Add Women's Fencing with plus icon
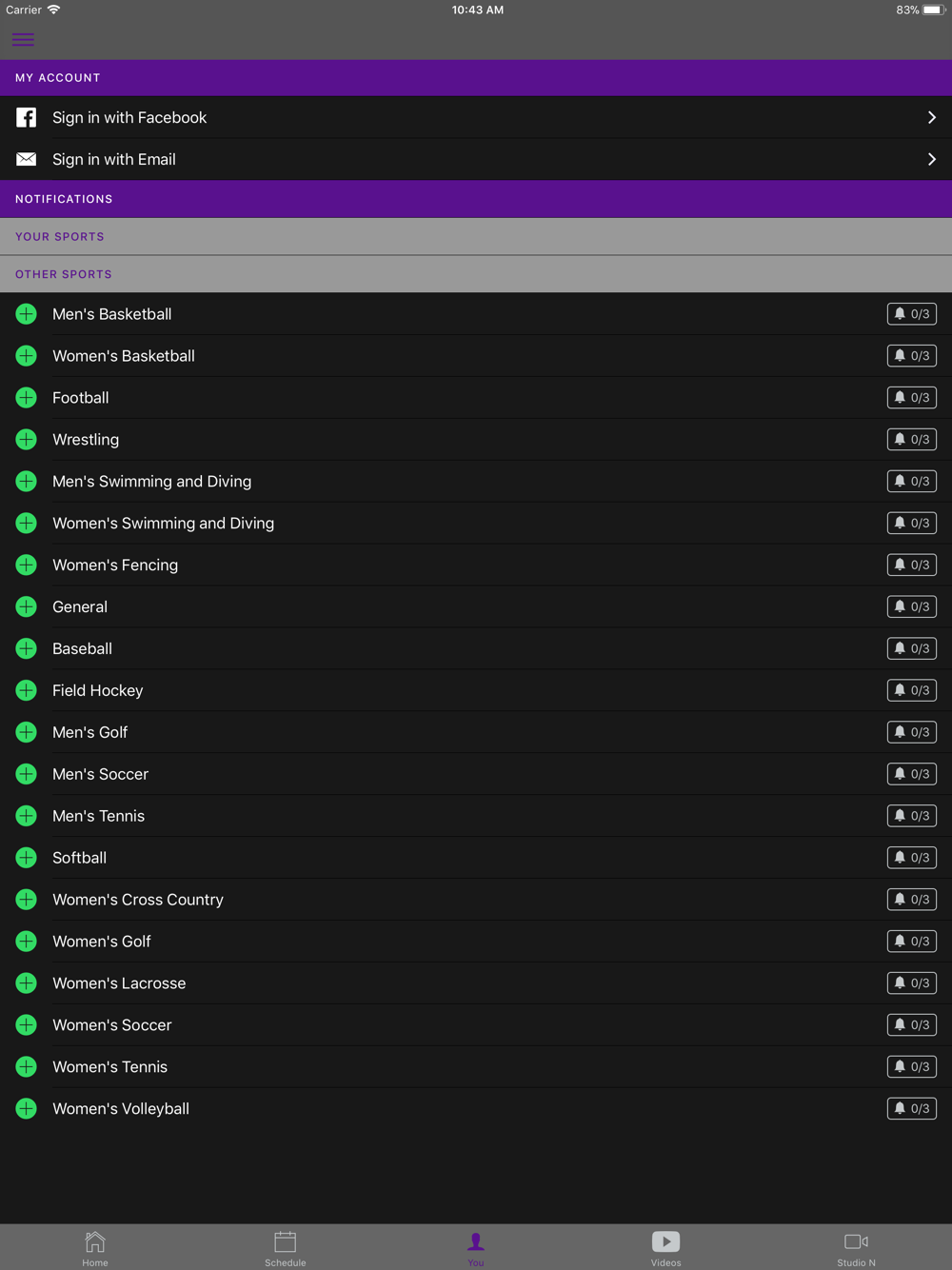 pyautogui.click(x=27, y=566)
